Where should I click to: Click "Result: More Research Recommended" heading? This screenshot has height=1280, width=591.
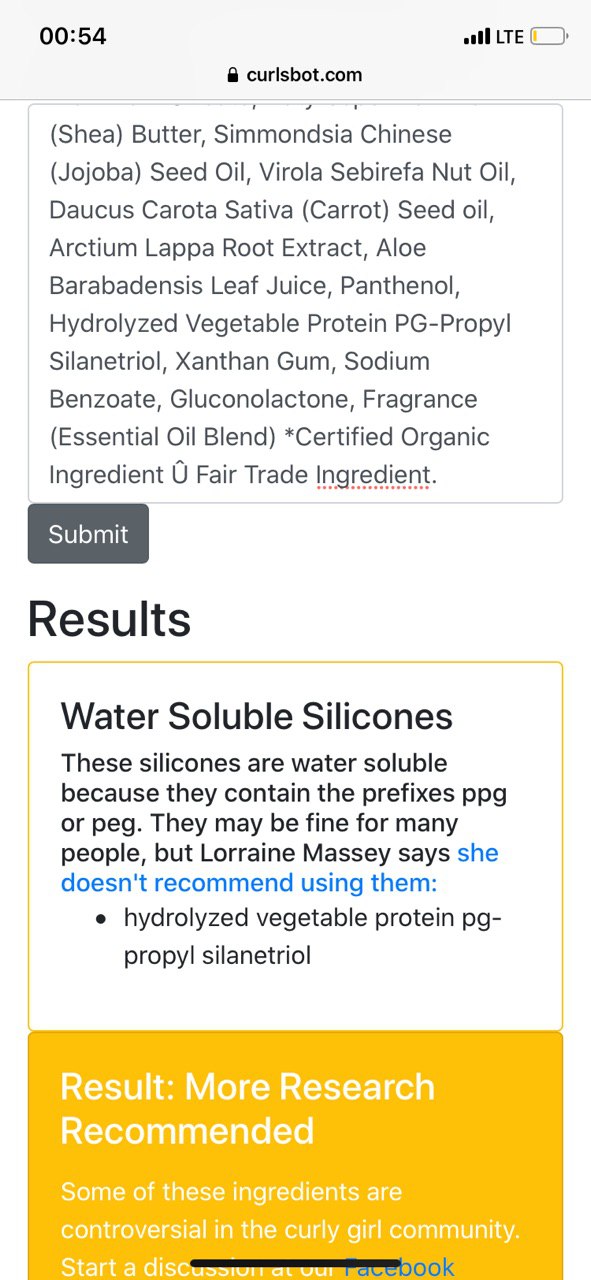coord(248,1108)
